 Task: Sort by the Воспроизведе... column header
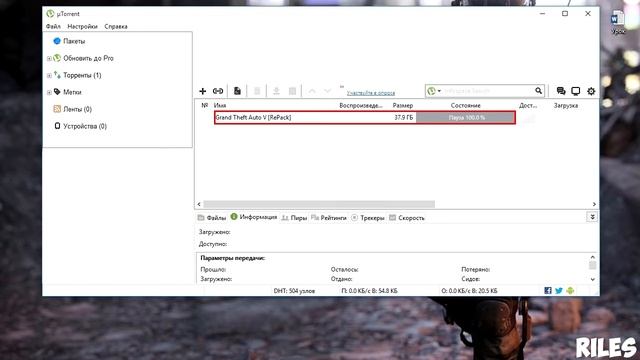(361, 105)
